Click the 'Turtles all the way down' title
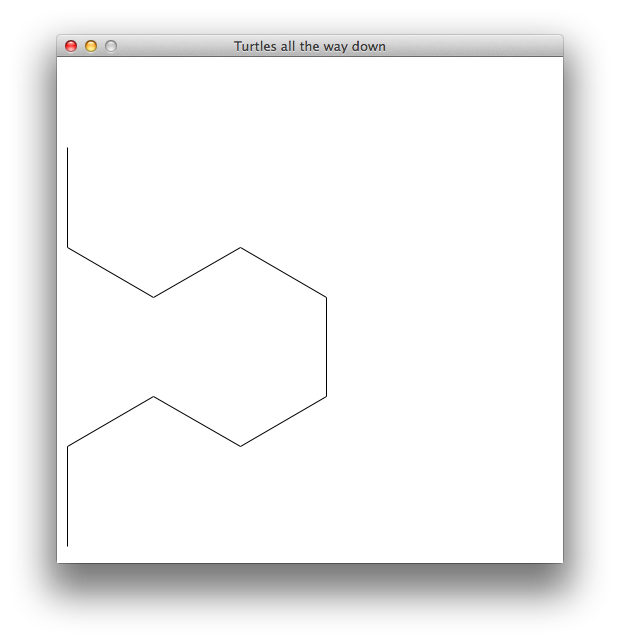 click(x=310, y=47)
